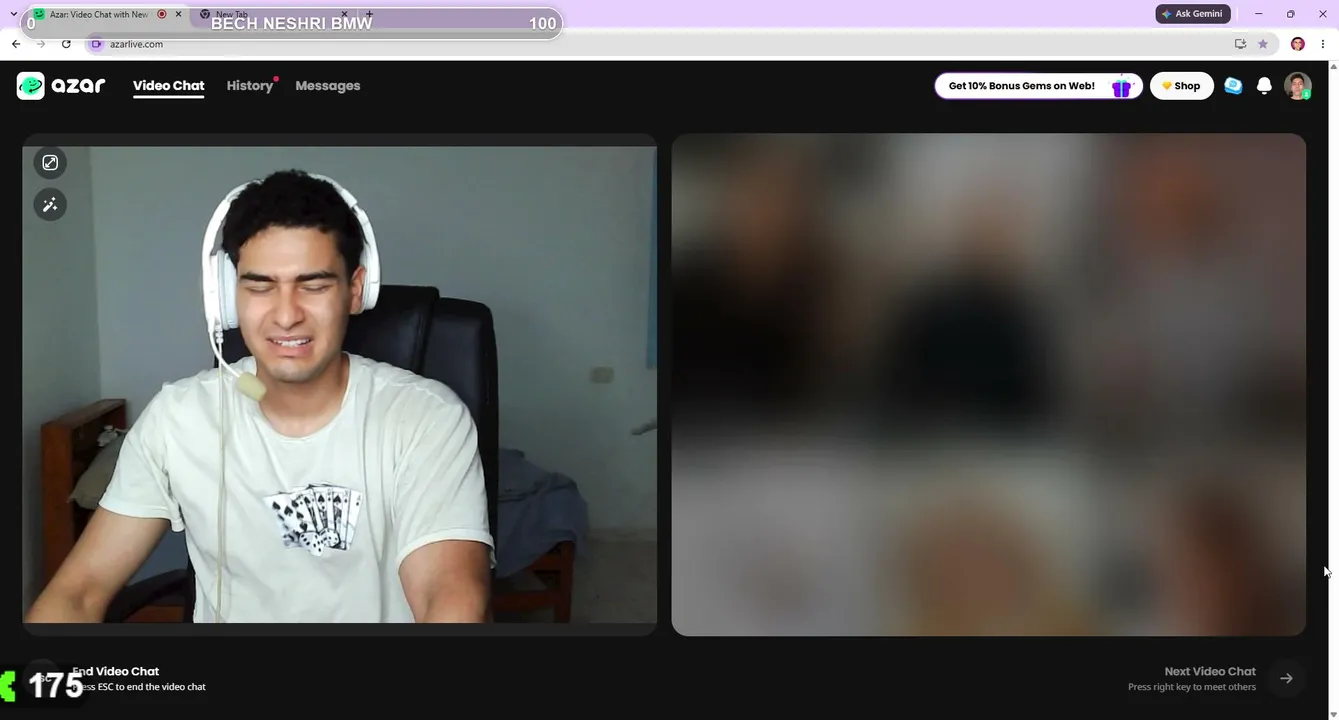Viewport: 1339px width, 720px height.
Task: Click the blurred partner video panel
Action: click(x=989, y=385)
